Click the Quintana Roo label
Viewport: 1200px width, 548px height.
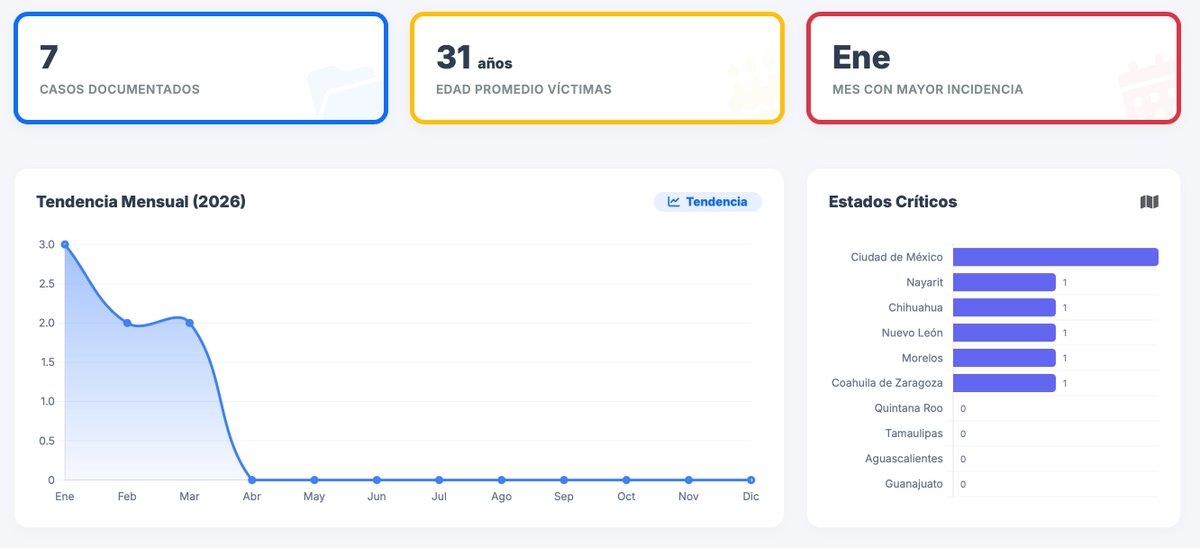pos(908,408)
